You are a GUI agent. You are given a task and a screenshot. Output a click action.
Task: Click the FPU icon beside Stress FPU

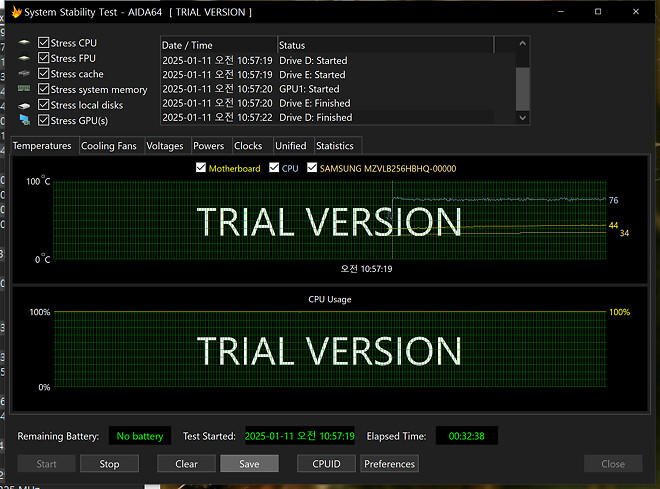pos(24,59)
